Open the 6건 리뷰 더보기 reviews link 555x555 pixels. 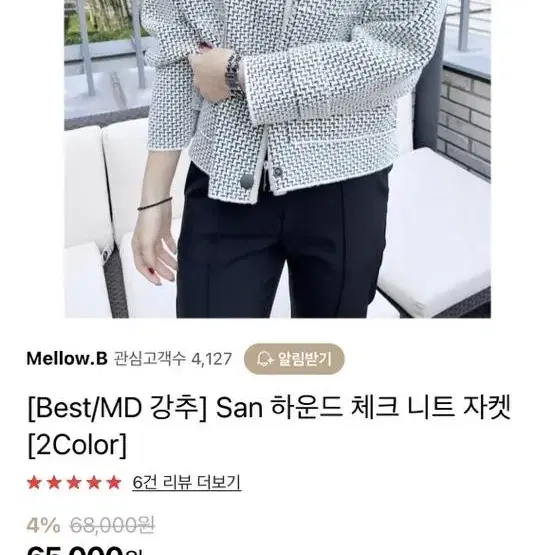click(x=187, y=482)
